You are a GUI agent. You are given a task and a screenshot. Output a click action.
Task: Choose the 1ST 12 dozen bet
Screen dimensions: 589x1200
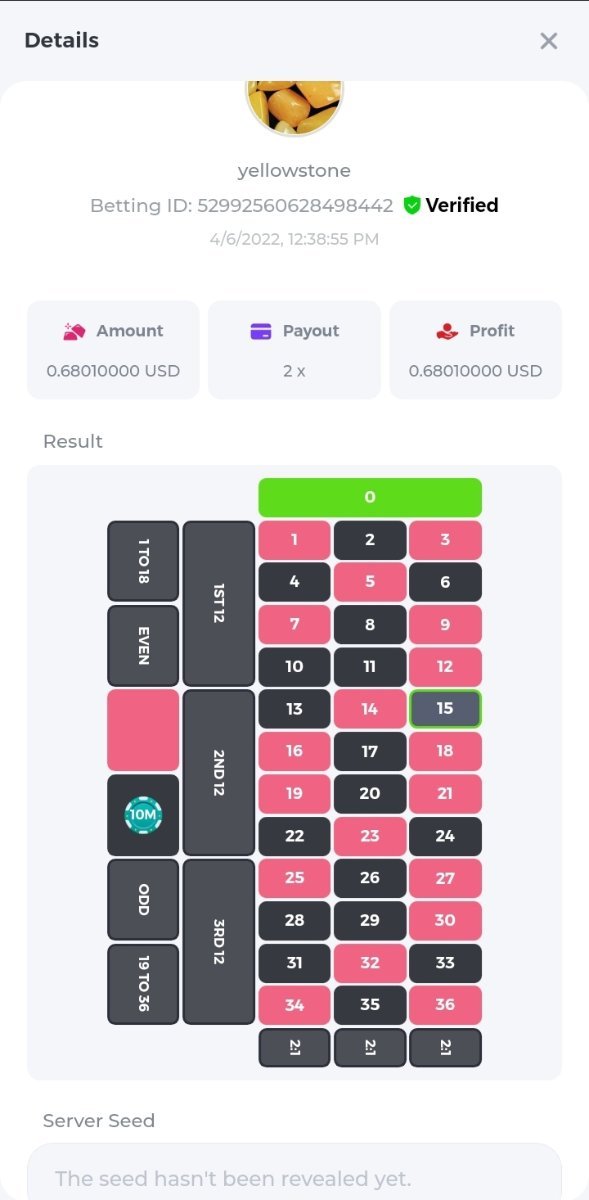[219, 603]
